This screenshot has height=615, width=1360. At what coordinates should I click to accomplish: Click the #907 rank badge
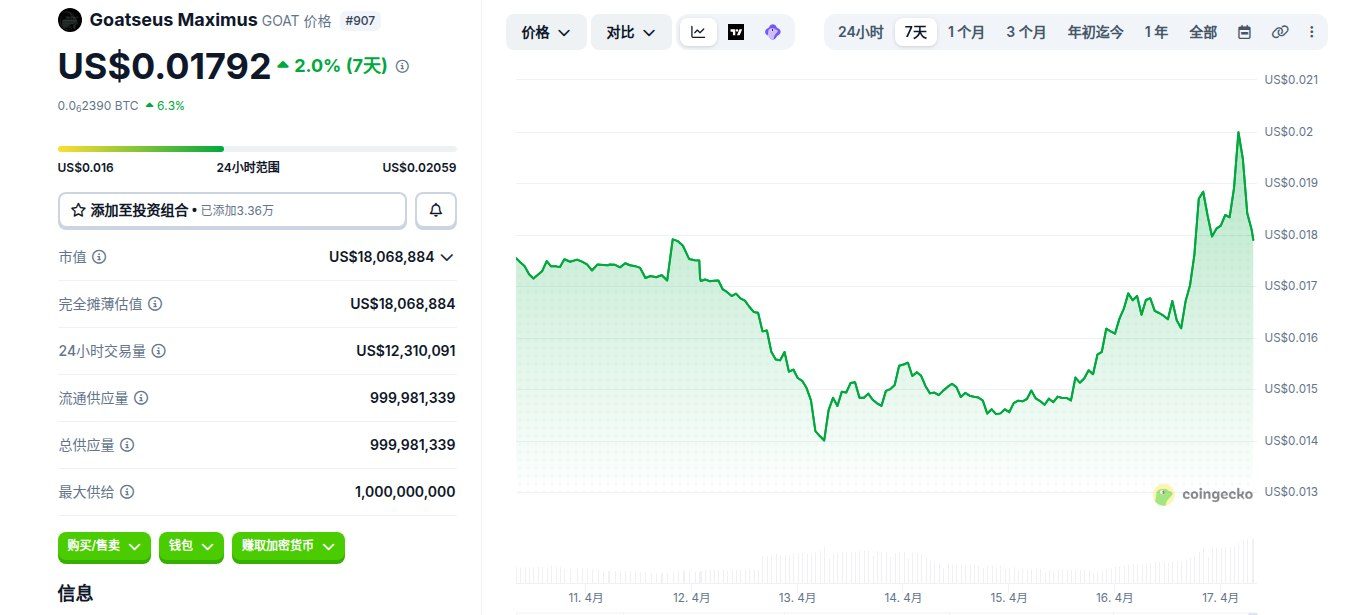tap(361, 20)
